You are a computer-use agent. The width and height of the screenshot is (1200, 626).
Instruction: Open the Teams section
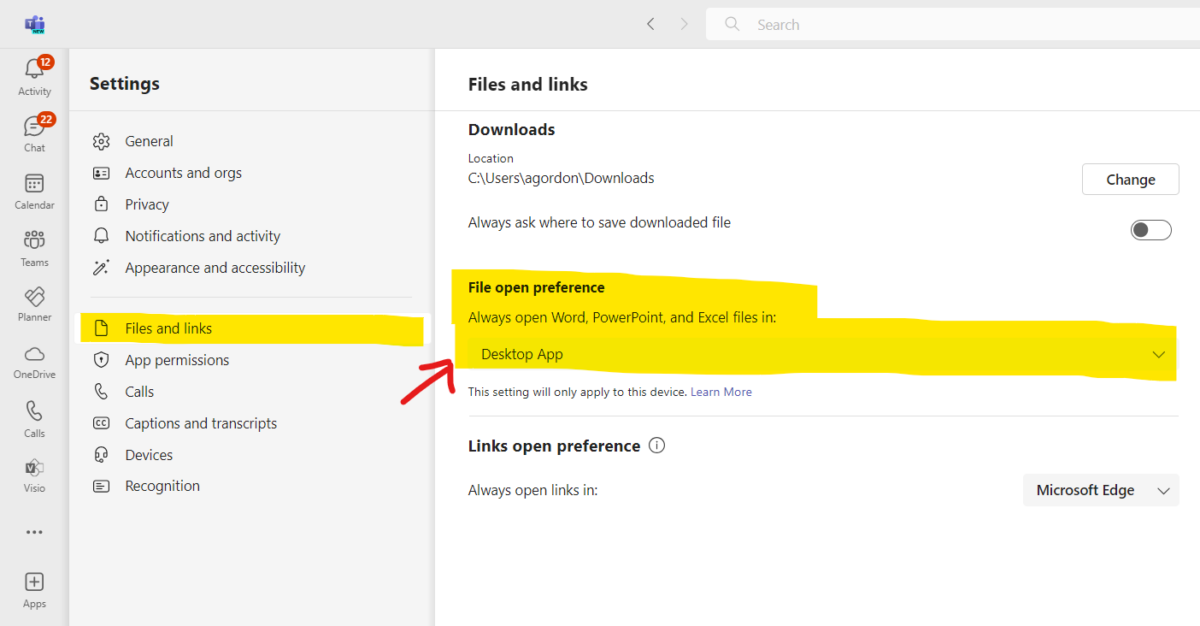(34, 247)
